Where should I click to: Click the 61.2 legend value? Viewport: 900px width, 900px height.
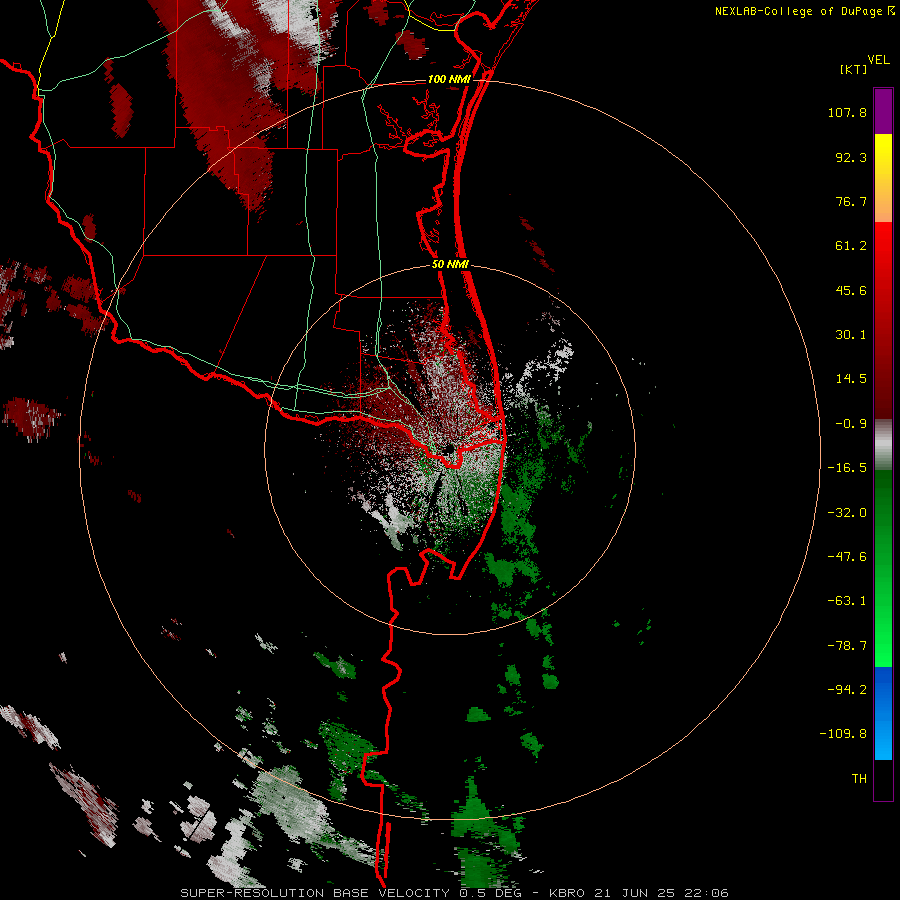tap(851, 246)
